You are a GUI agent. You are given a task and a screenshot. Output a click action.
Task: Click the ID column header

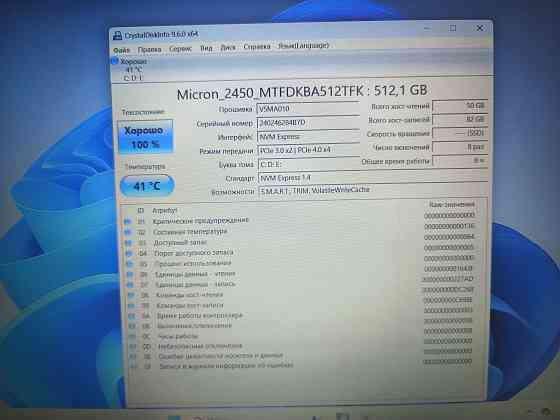coord(140,211)
